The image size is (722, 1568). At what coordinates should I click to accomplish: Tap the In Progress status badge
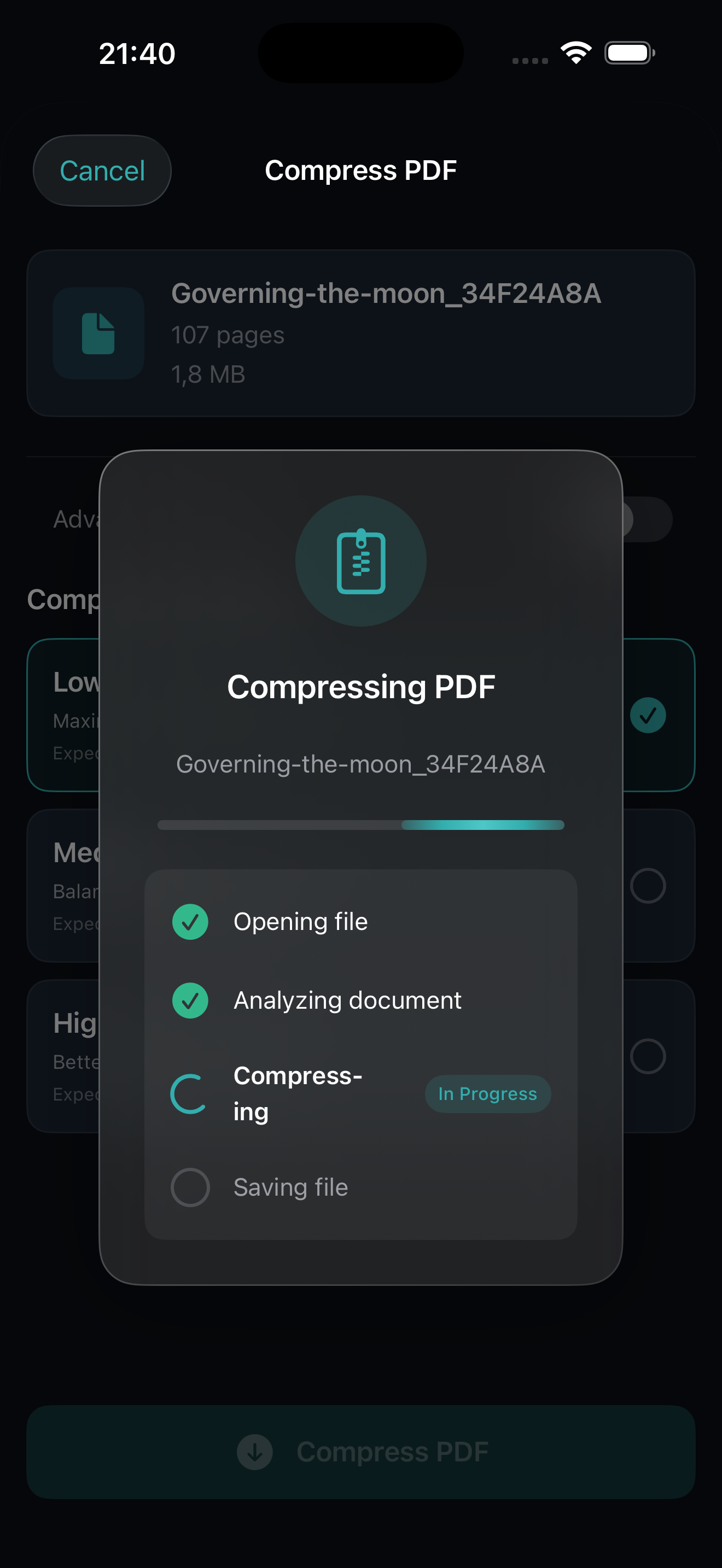(x=488, y=1094)
